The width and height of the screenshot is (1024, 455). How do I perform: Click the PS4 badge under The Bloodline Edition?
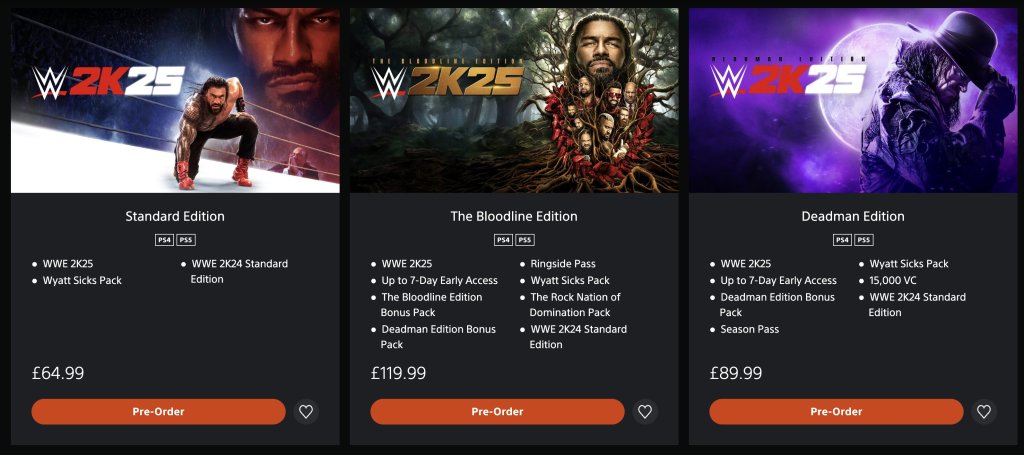point(503,240)
